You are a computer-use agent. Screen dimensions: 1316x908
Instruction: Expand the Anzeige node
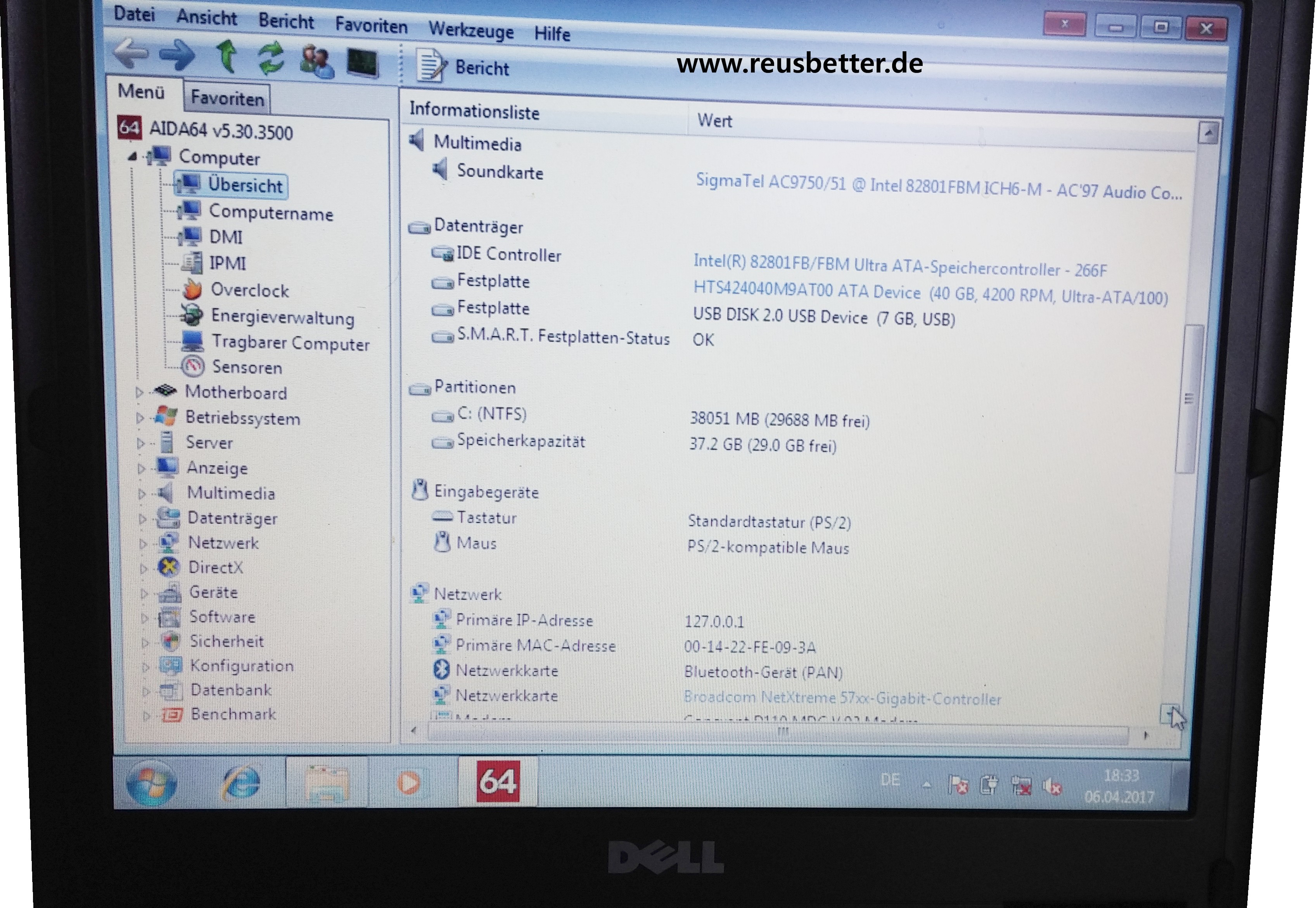tap(142, 468)
